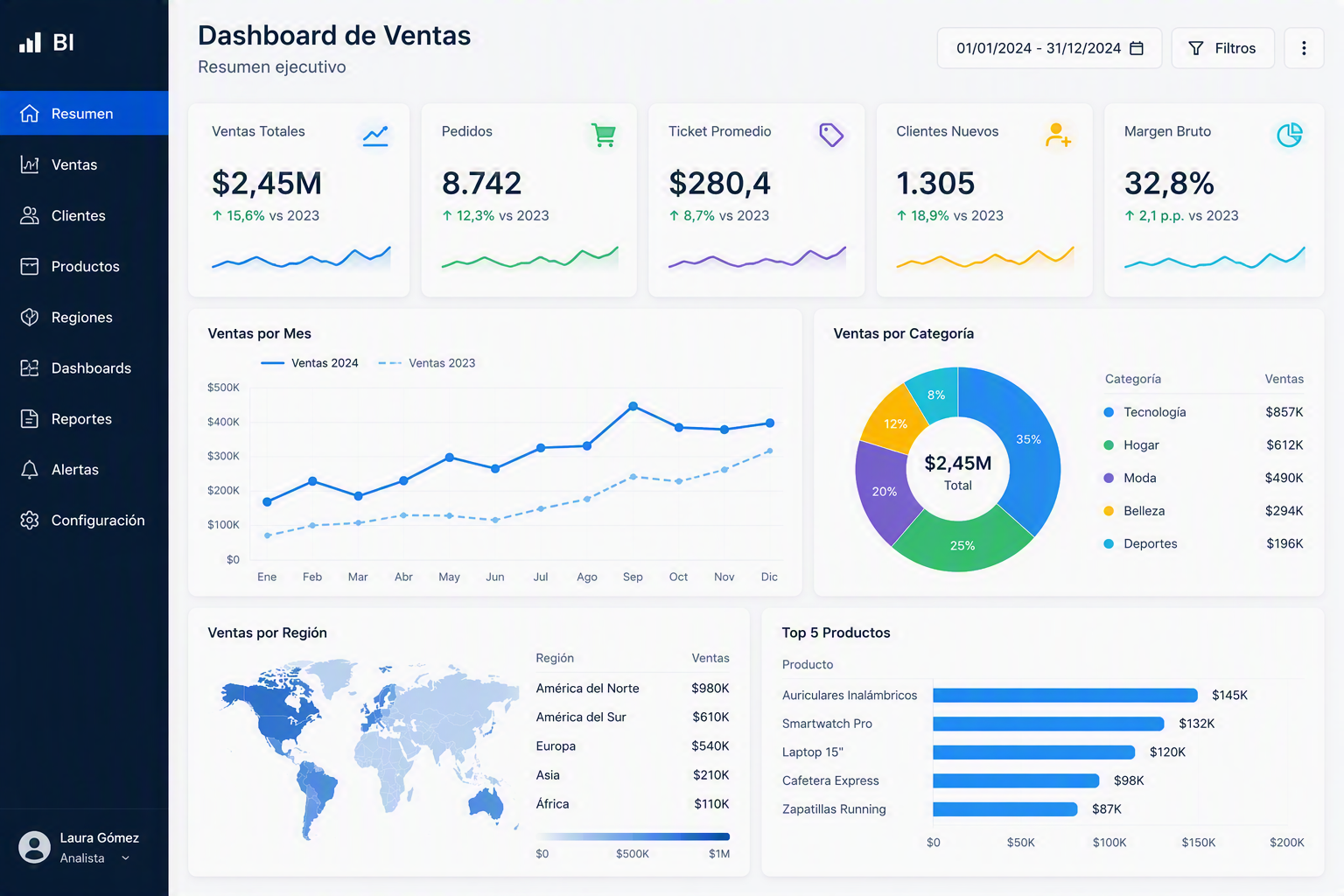Click the Clientes people icon in sidebar
The width and height of the screenshot is (1344, 896).
tap(30, 215)
